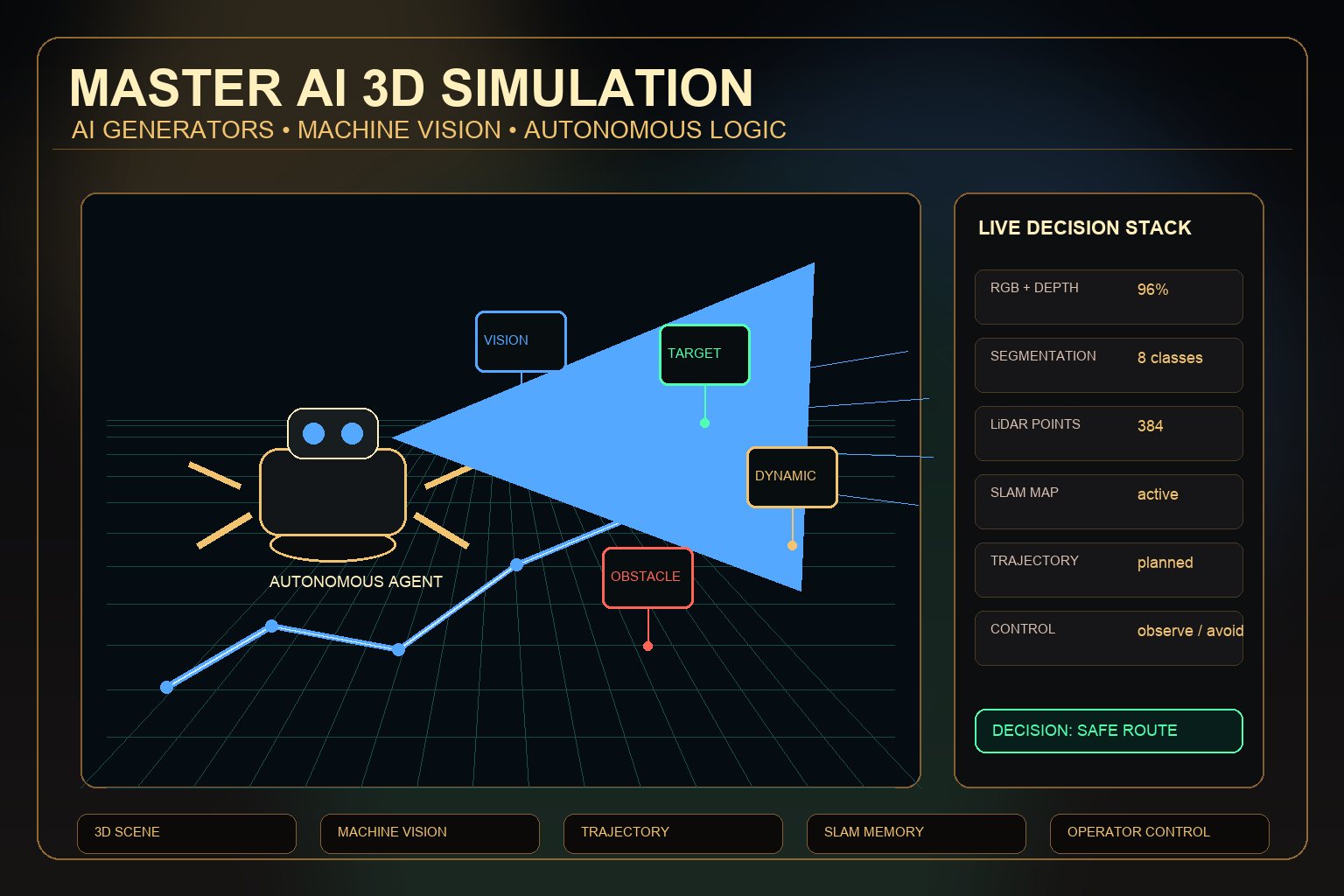Click the SLAM MAP active card
The width and height of the screenshot is (1344, 896).
[1109, 501]
